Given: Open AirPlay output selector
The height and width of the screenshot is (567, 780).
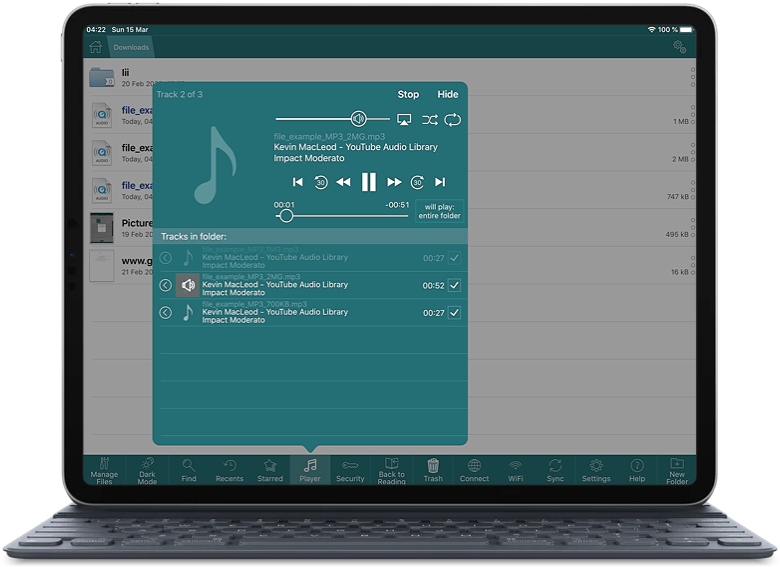Looking at the screenshot, I should tap(404, 120).
